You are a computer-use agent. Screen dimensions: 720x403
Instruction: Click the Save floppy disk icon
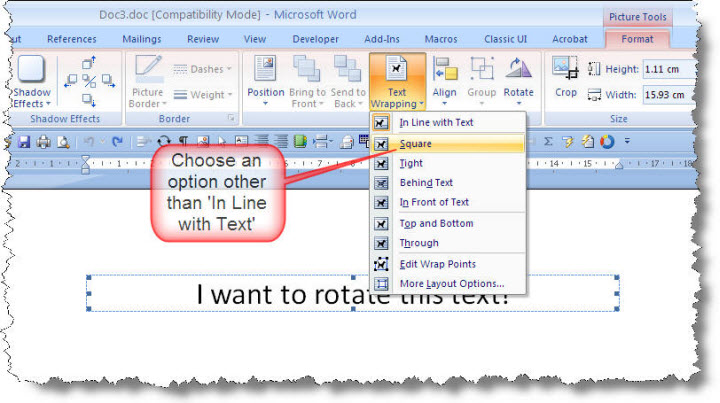click(24, 142)
